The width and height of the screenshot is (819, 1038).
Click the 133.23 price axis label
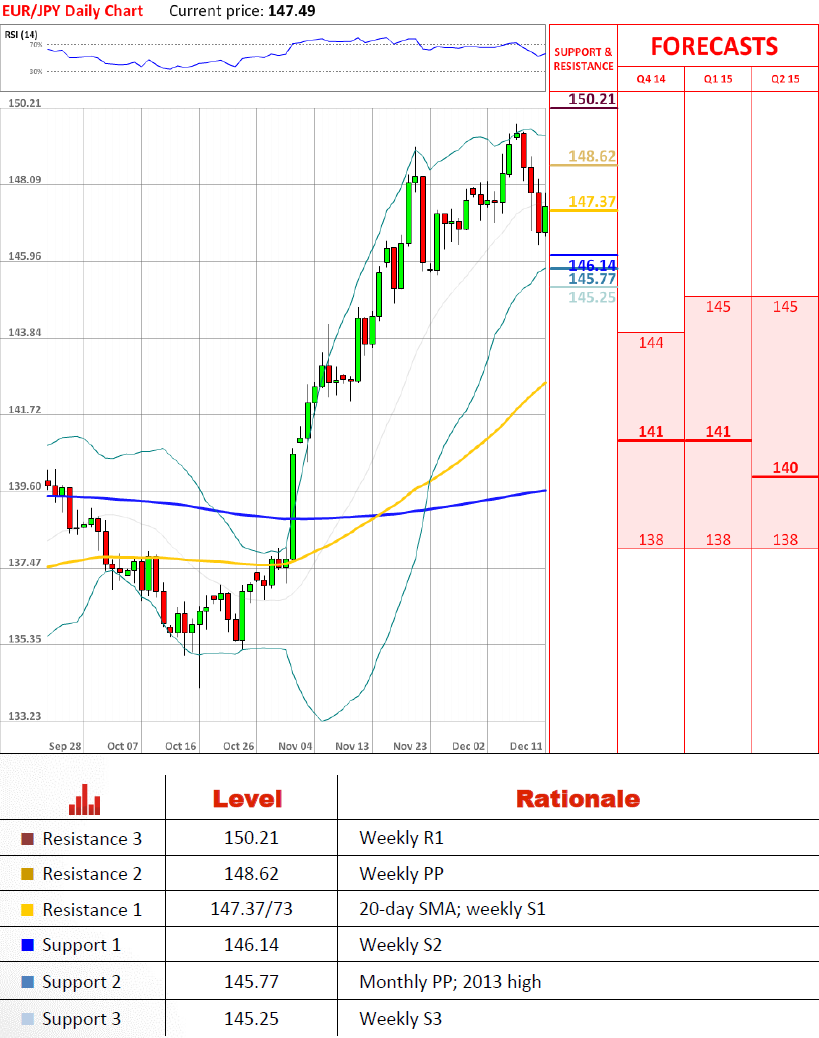[24, 716]
